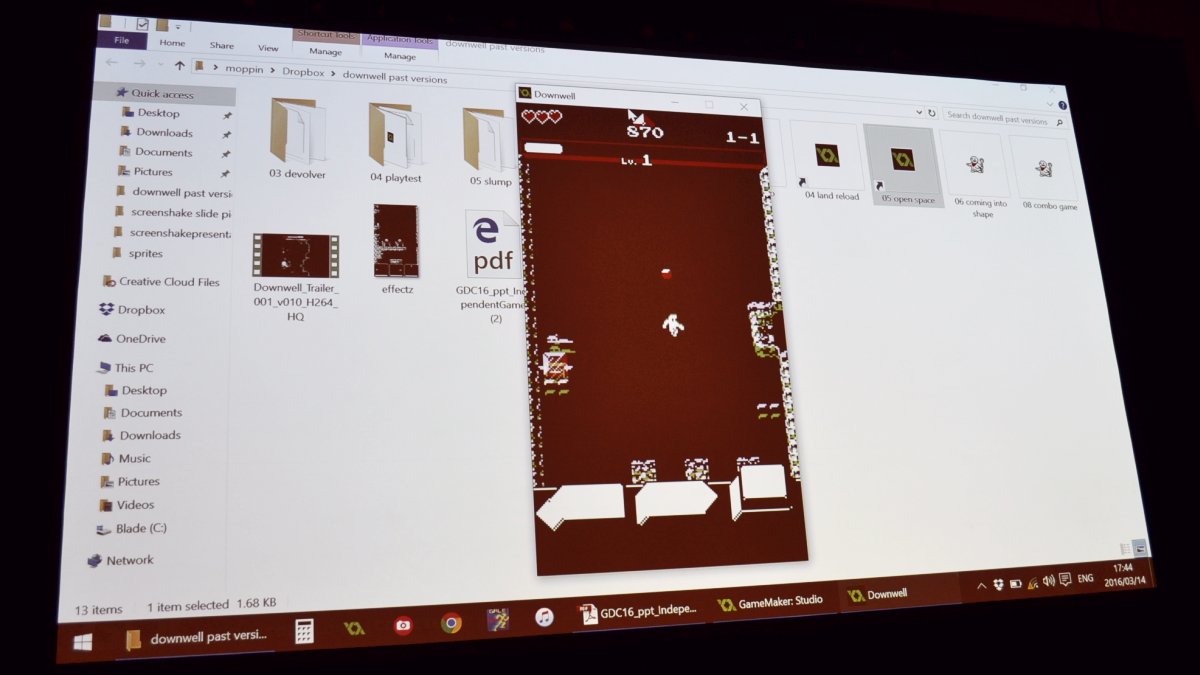Switch to large icons view button
This screenshot has height=675, width=1200.
[1140, 548]
